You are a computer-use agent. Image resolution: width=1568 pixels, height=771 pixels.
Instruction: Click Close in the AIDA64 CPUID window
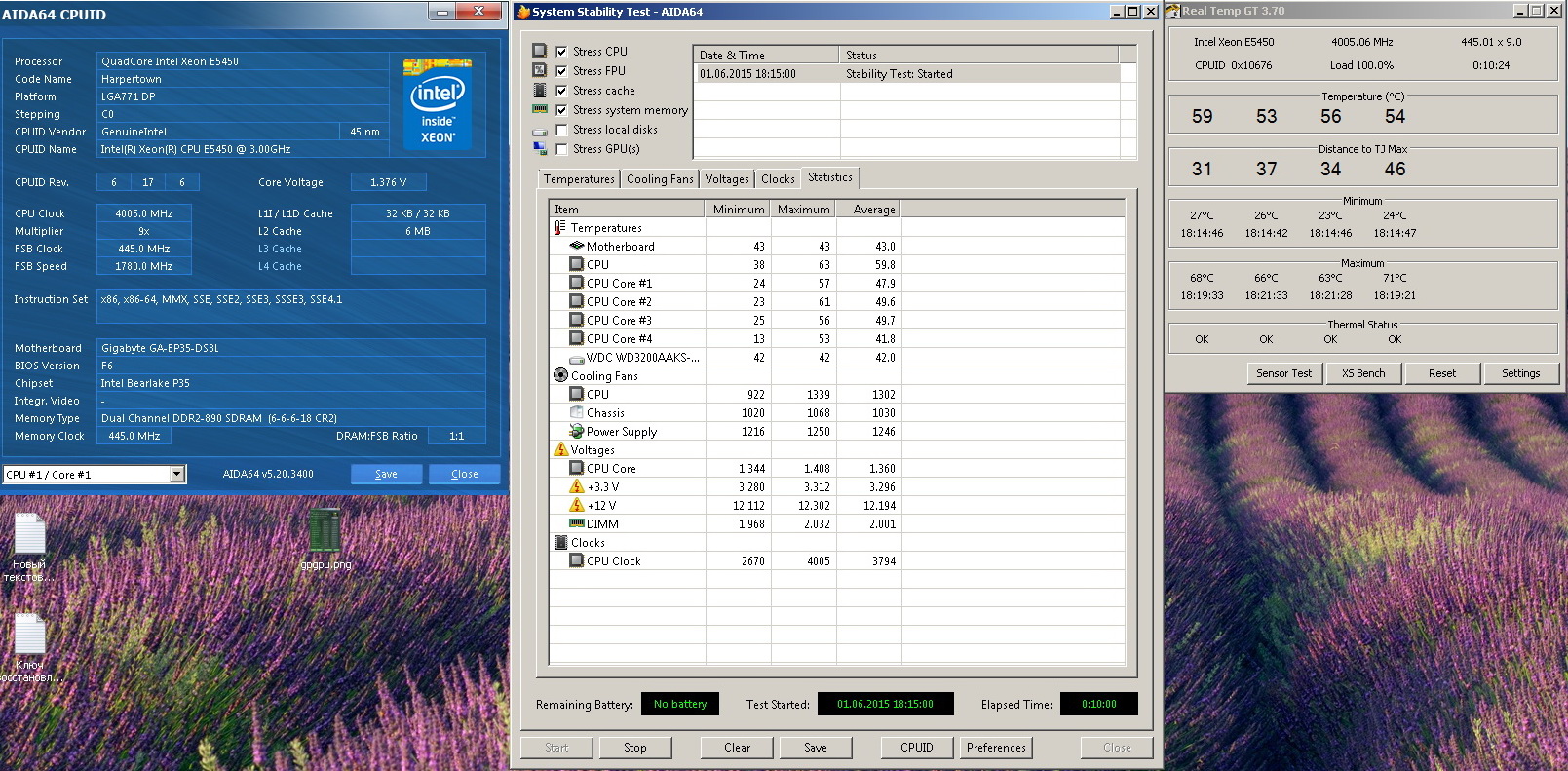465,474
